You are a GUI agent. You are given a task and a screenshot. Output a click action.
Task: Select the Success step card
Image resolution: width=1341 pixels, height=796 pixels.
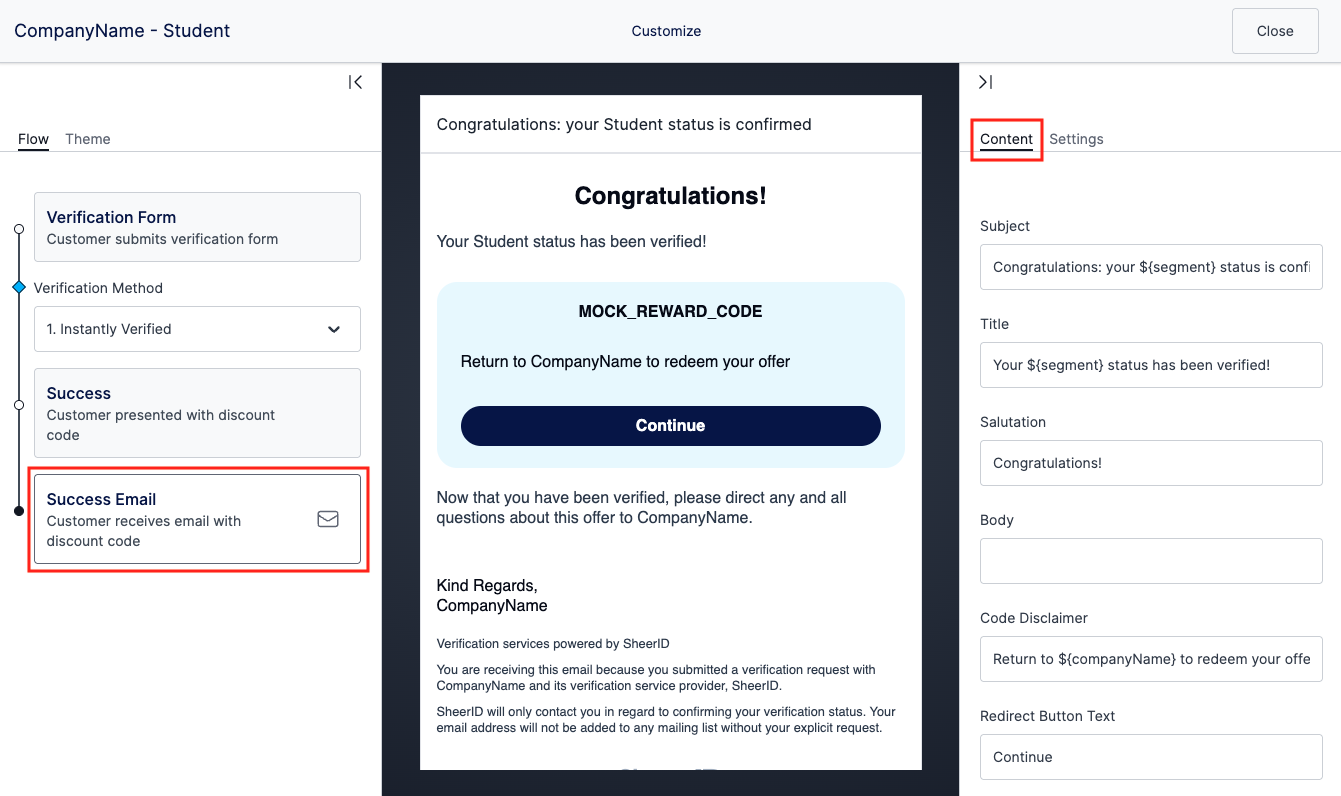(x=197, y=413)
